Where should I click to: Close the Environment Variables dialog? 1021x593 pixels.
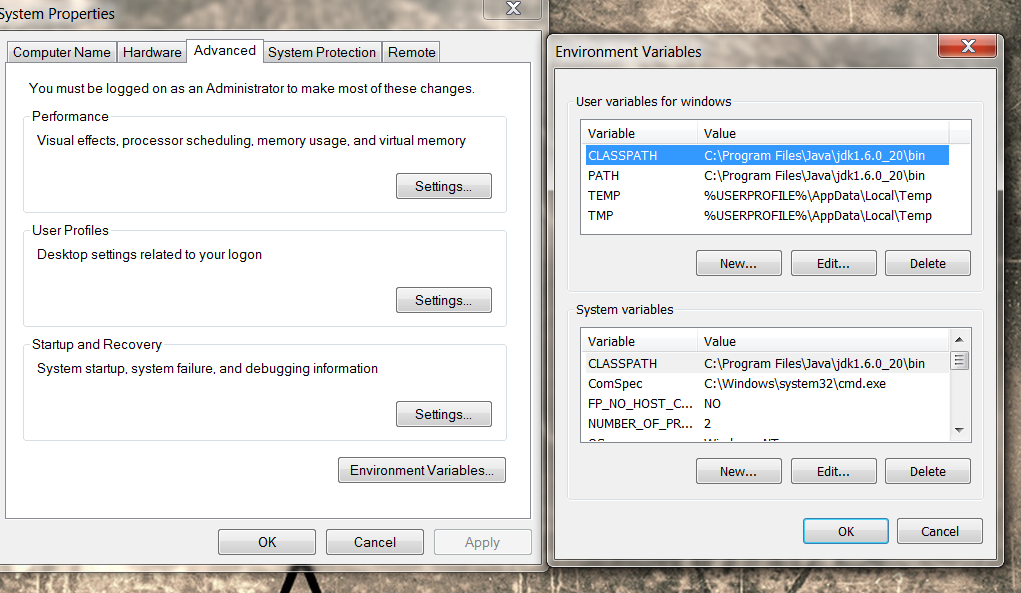968,46
